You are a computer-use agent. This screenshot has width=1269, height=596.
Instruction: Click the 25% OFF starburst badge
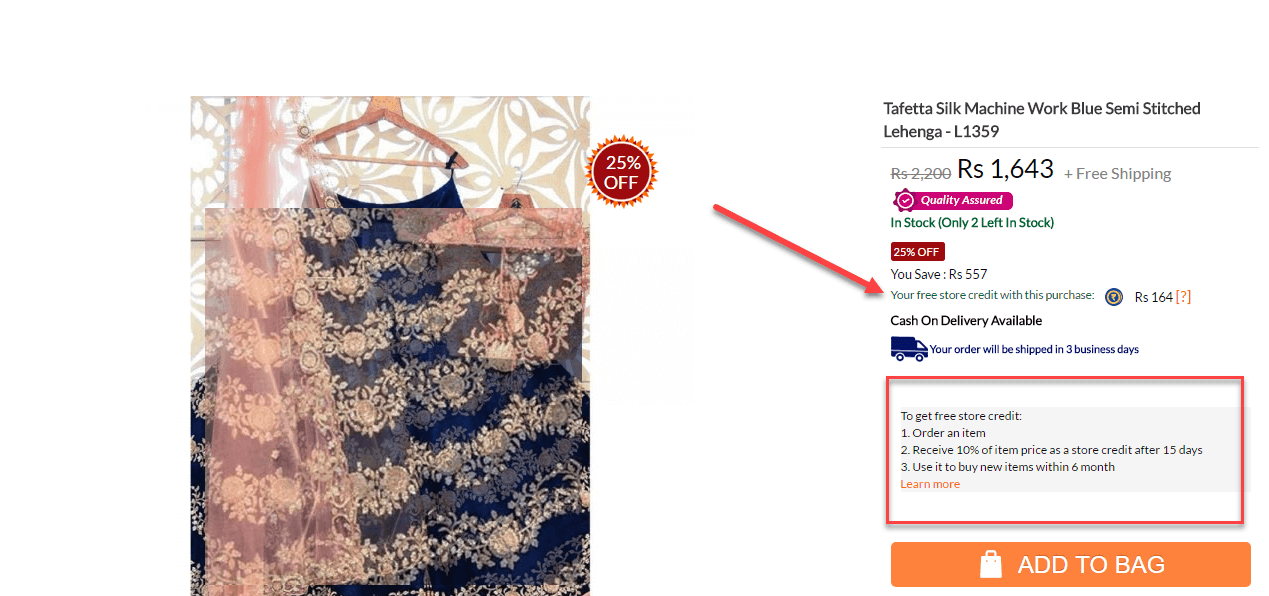coord(621,172)
